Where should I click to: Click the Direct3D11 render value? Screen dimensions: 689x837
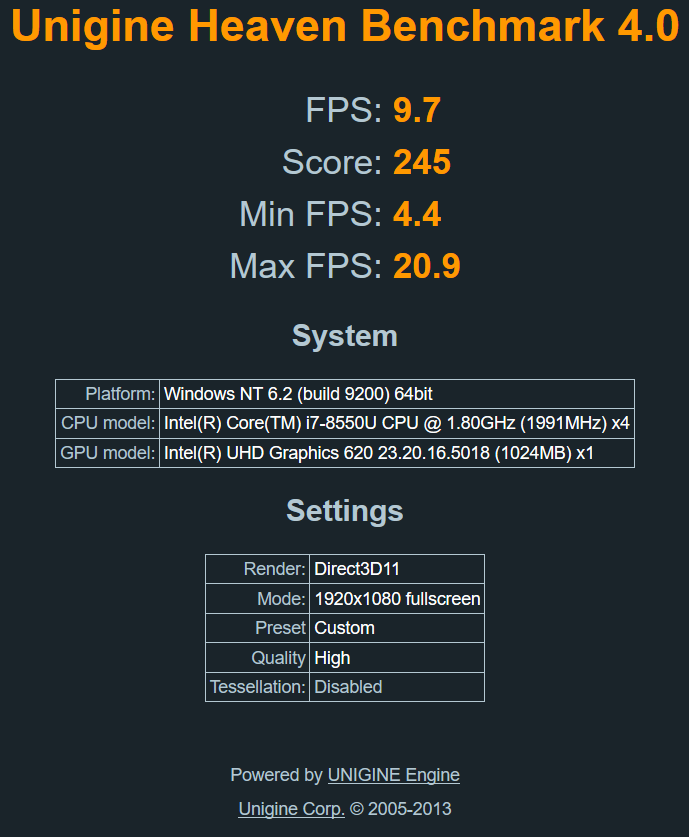point(343,569)
